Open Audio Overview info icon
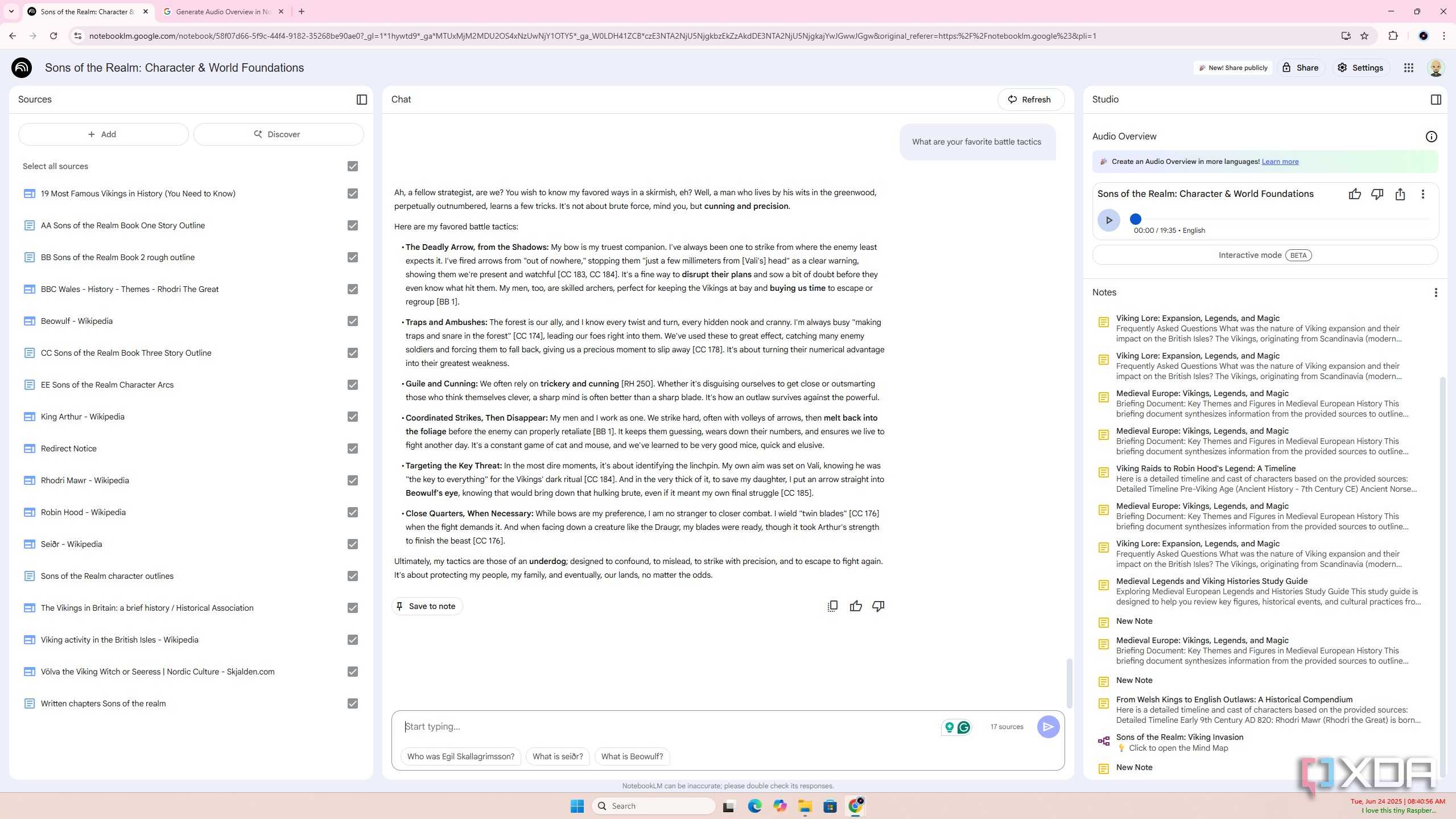 (x=1431, y=137)
